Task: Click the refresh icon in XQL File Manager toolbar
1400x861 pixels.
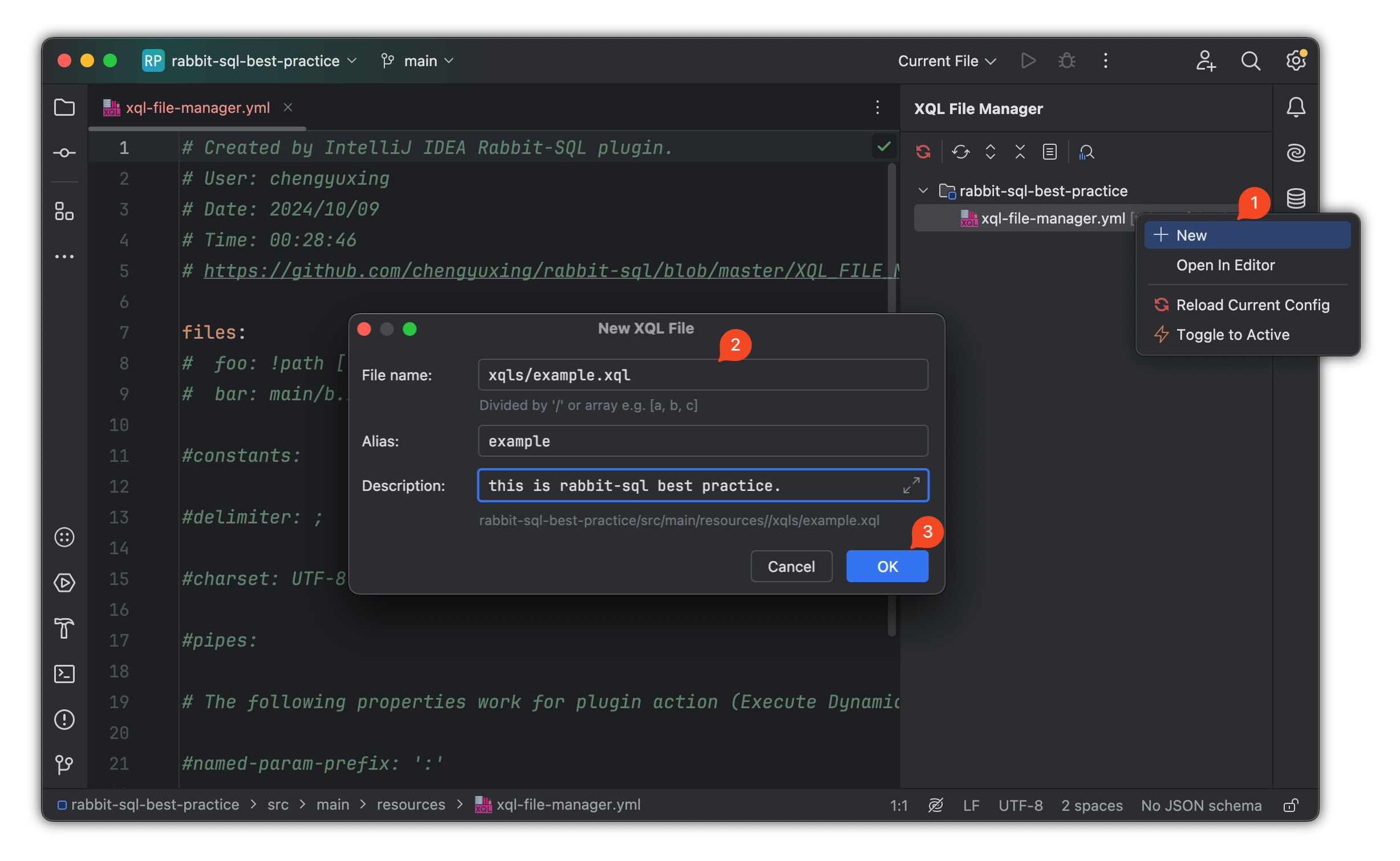Action: click(x=961, y=152)
